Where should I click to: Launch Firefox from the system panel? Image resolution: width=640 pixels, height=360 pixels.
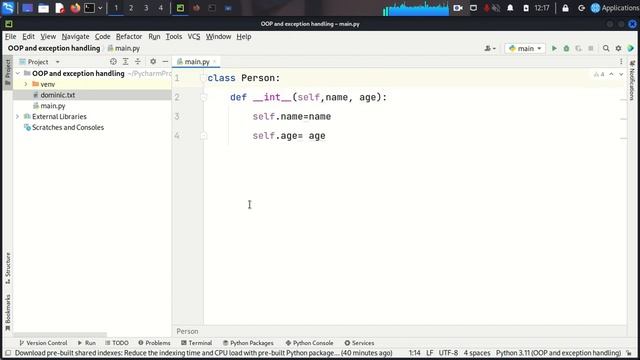tap(75, 8)
